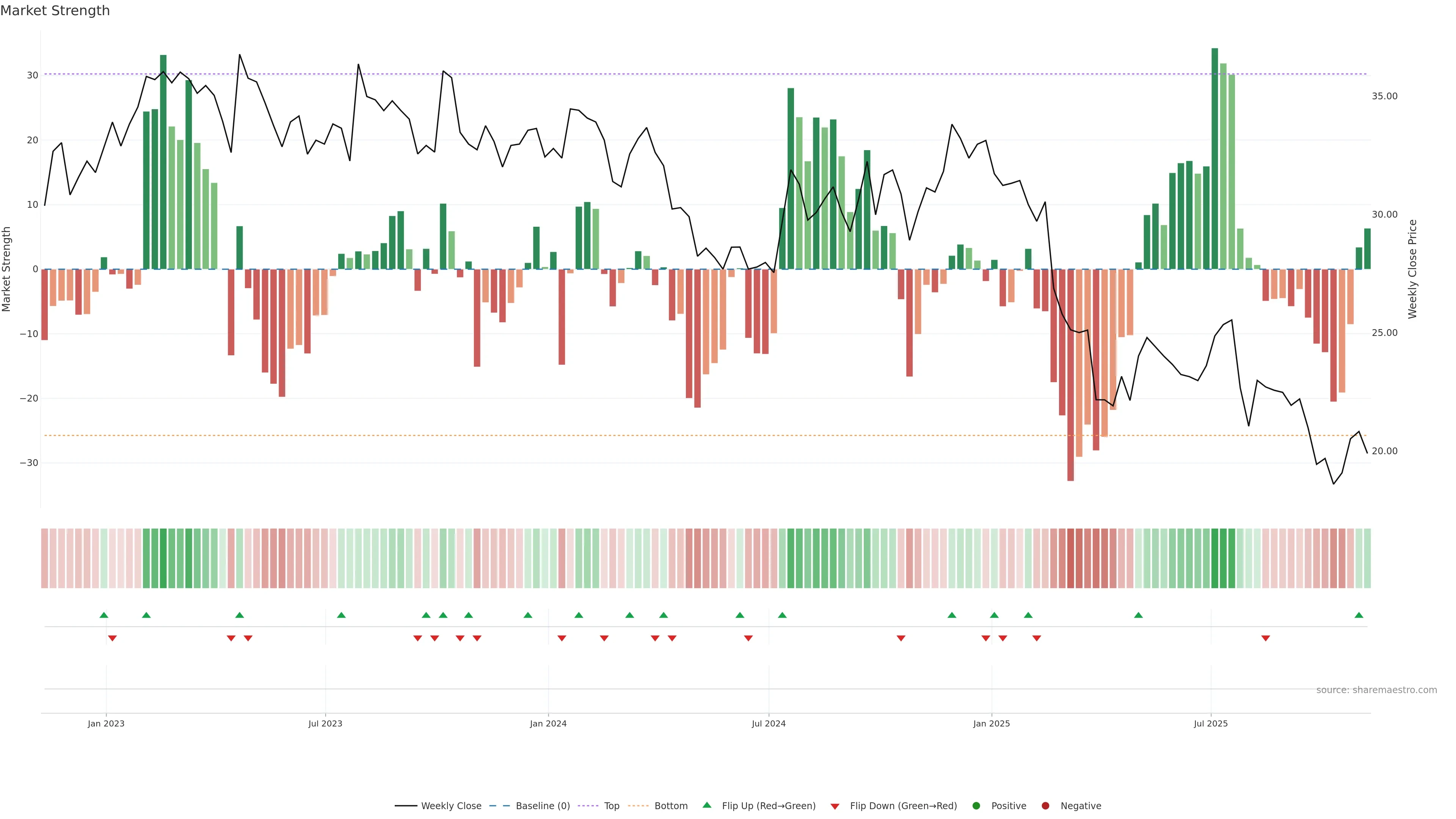Viewport: 1456px width, 819px height.
Task: Click the tallest dark green bar near Jul 2025
Action: coord(1214,158)
